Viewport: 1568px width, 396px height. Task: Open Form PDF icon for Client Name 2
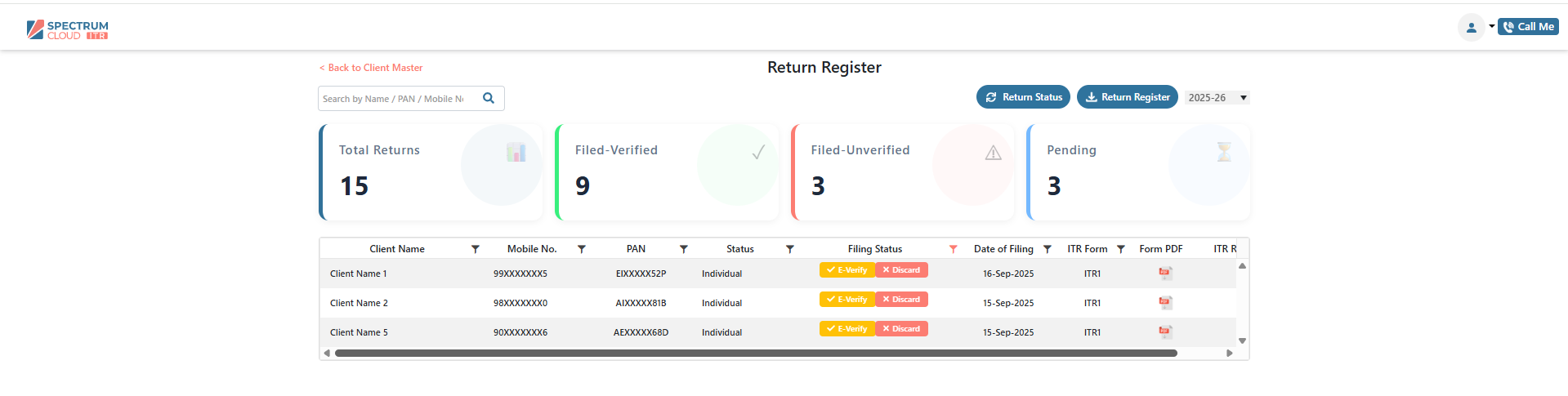tap(1165, 303)
